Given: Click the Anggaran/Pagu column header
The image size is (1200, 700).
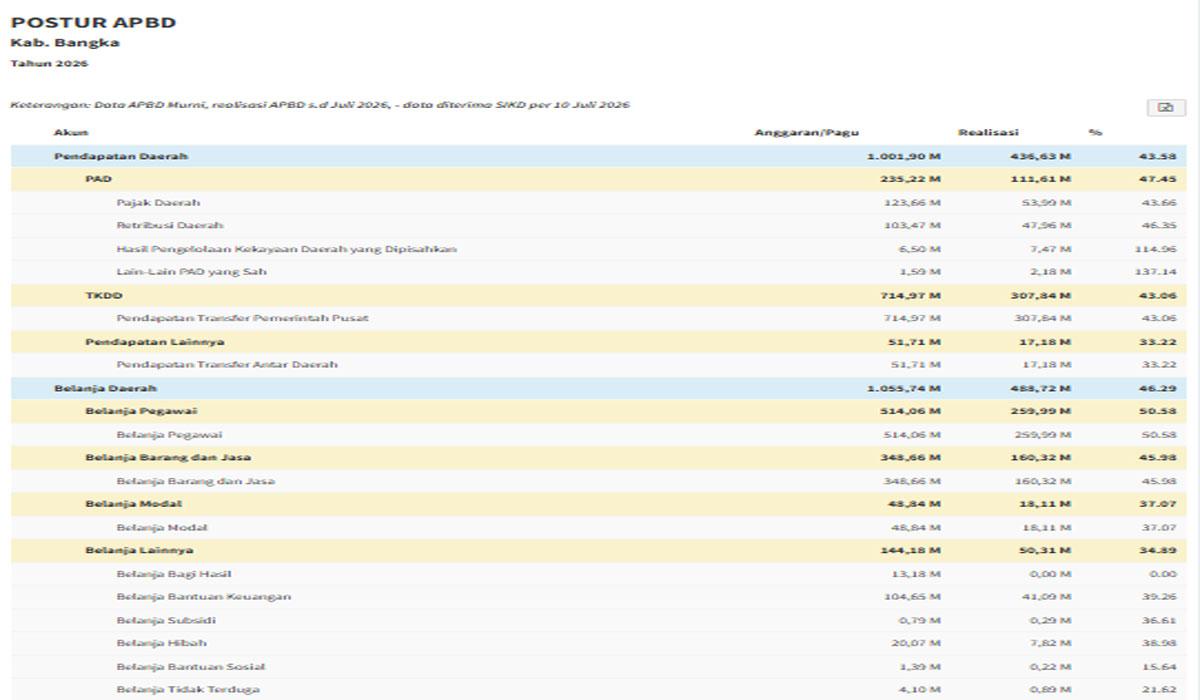Looking at the screenshot, I should 806,132.
